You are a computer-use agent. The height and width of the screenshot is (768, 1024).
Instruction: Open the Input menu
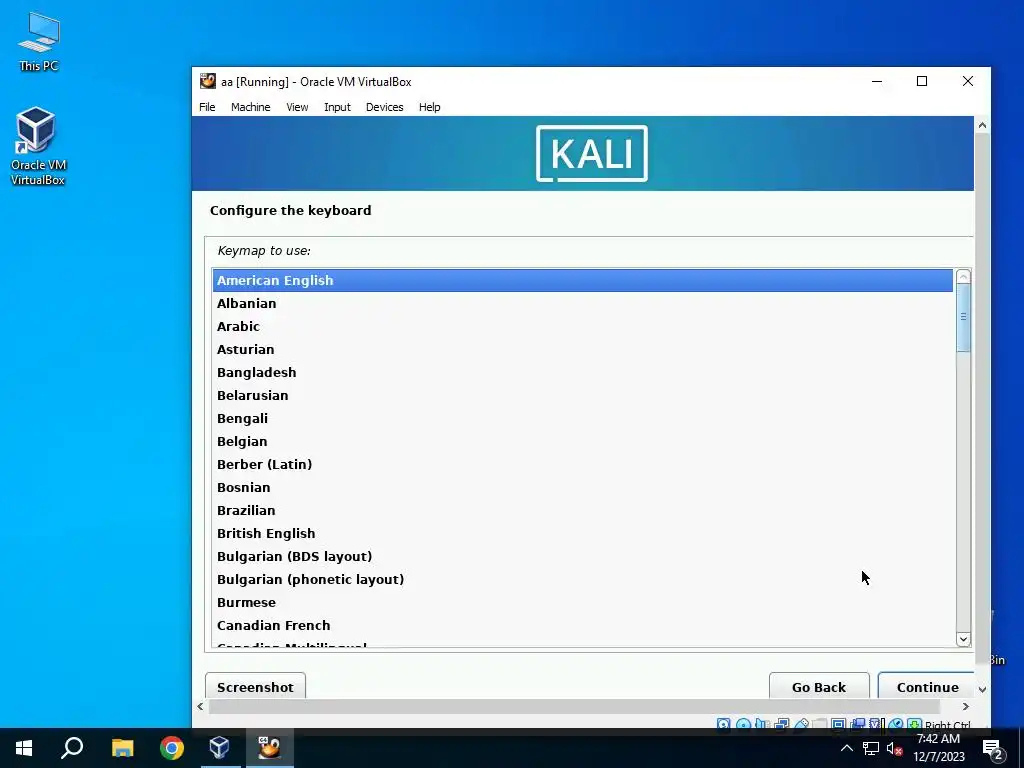tap(338, 107)
